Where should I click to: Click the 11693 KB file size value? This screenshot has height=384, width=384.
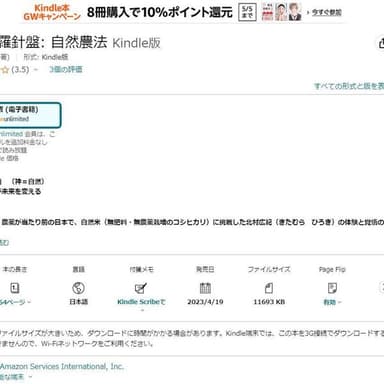pos(269,302)
